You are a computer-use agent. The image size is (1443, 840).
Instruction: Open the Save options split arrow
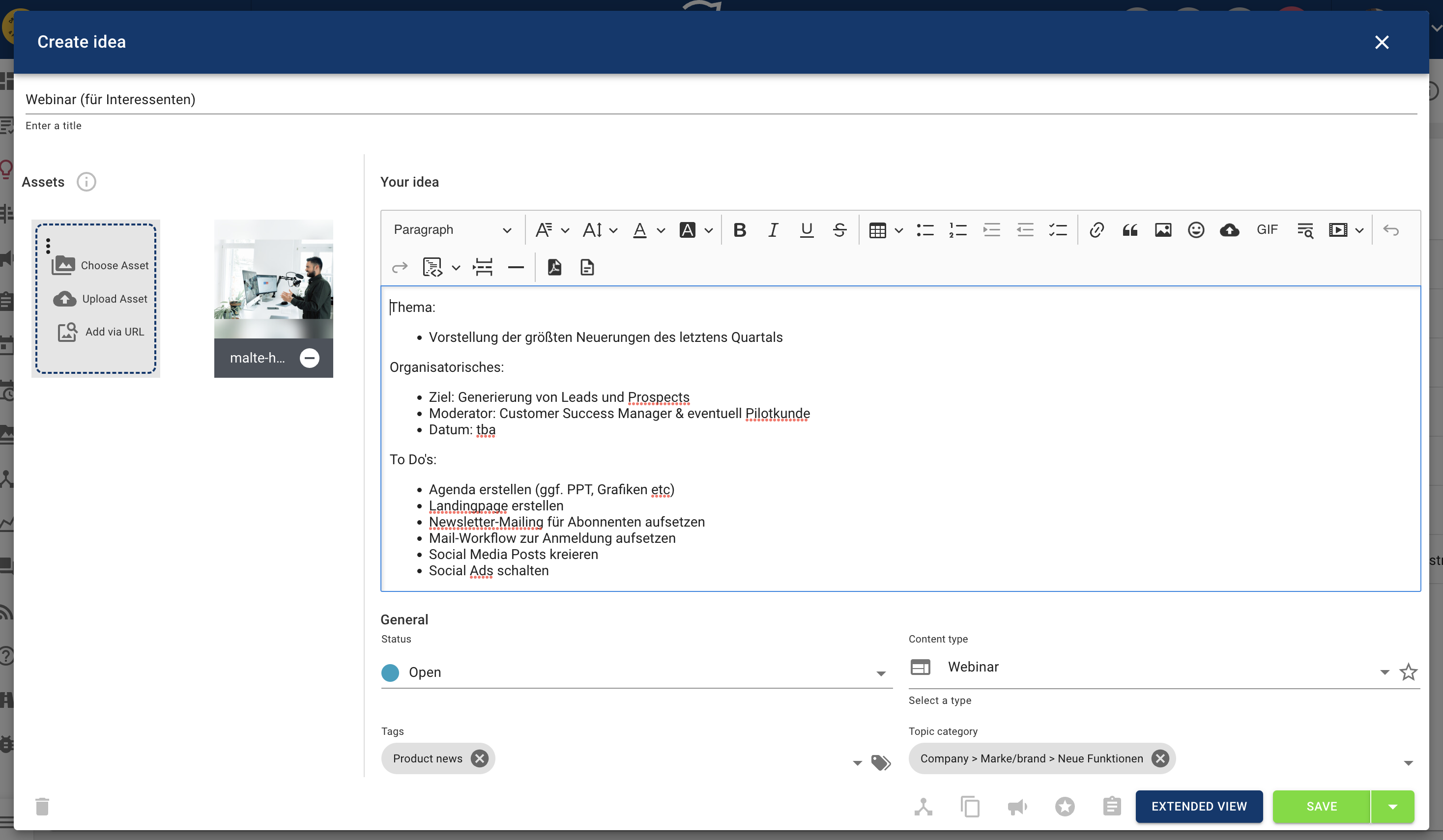[x=1392, y=807]
